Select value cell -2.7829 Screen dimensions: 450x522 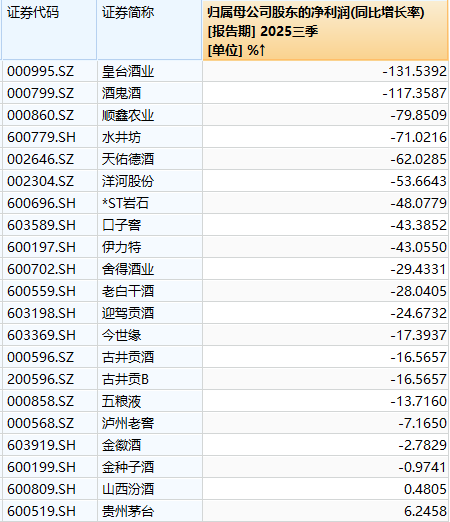325,445
